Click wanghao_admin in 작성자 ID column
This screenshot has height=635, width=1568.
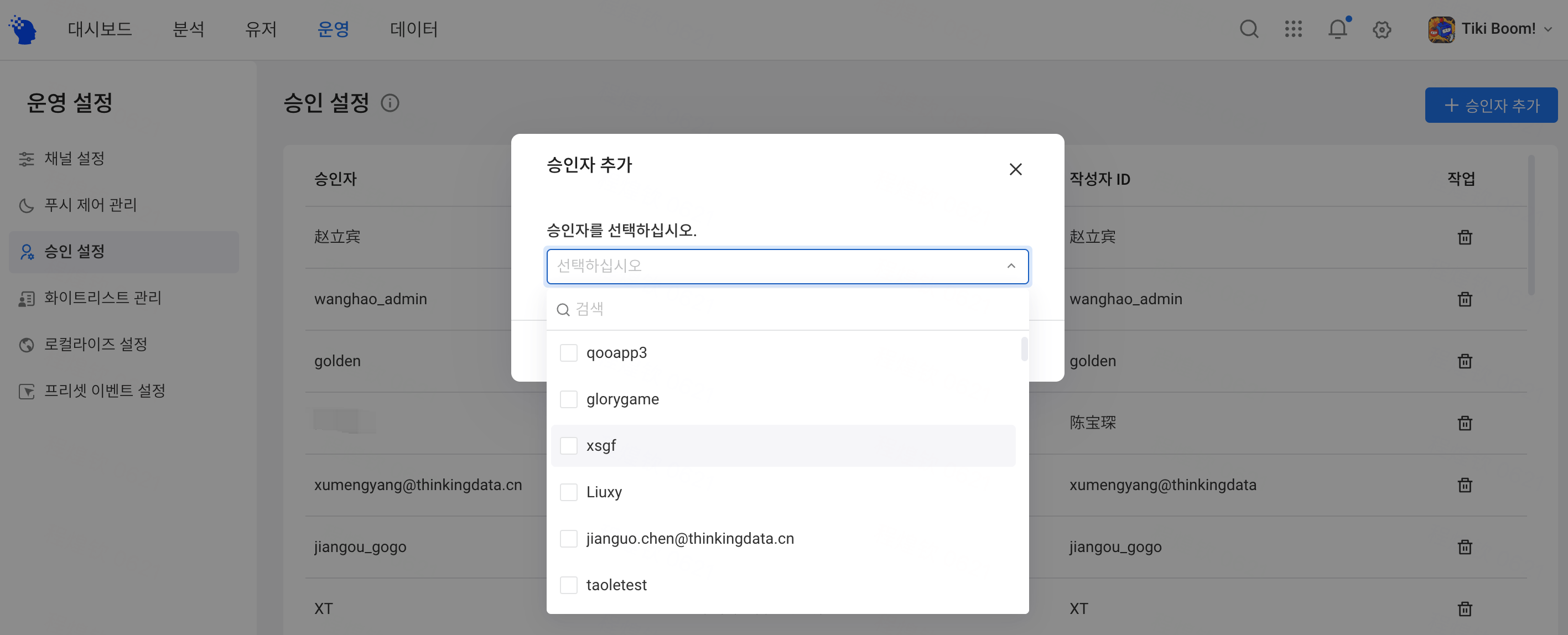click(x=1125, y=300)
